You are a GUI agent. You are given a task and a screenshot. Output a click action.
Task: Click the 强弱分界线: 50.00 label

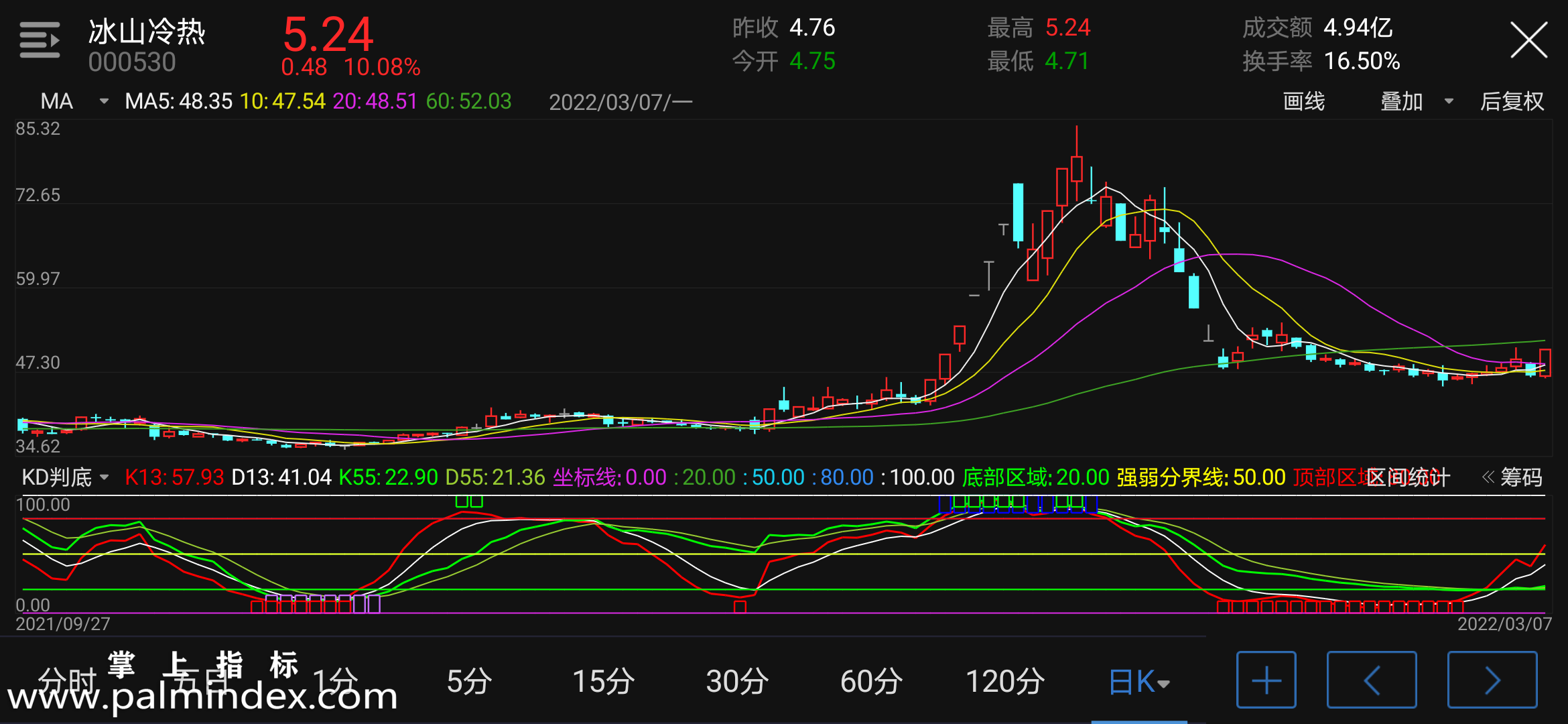[x=1201, y=477]
